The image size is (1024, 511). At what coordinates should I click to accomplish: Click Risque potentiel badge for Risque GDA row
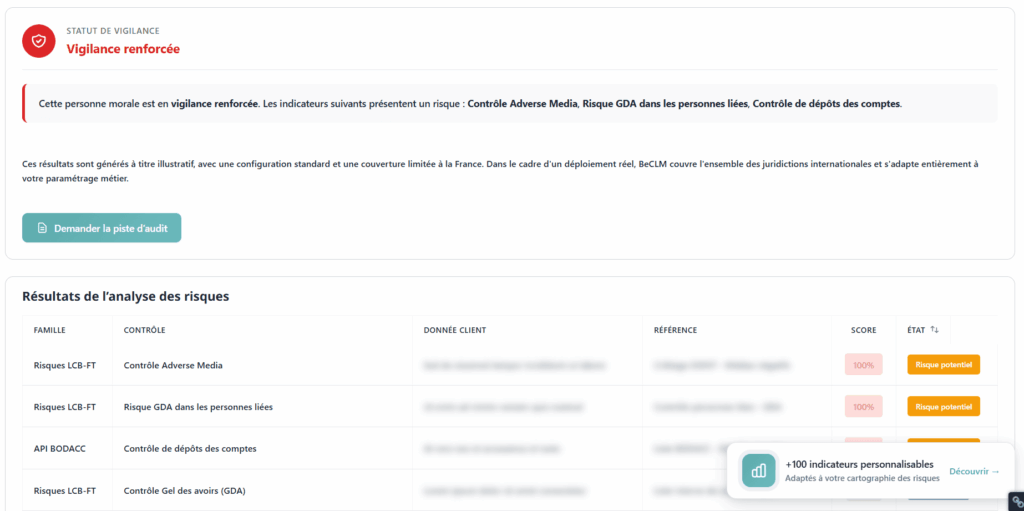(x=943, y=407)
